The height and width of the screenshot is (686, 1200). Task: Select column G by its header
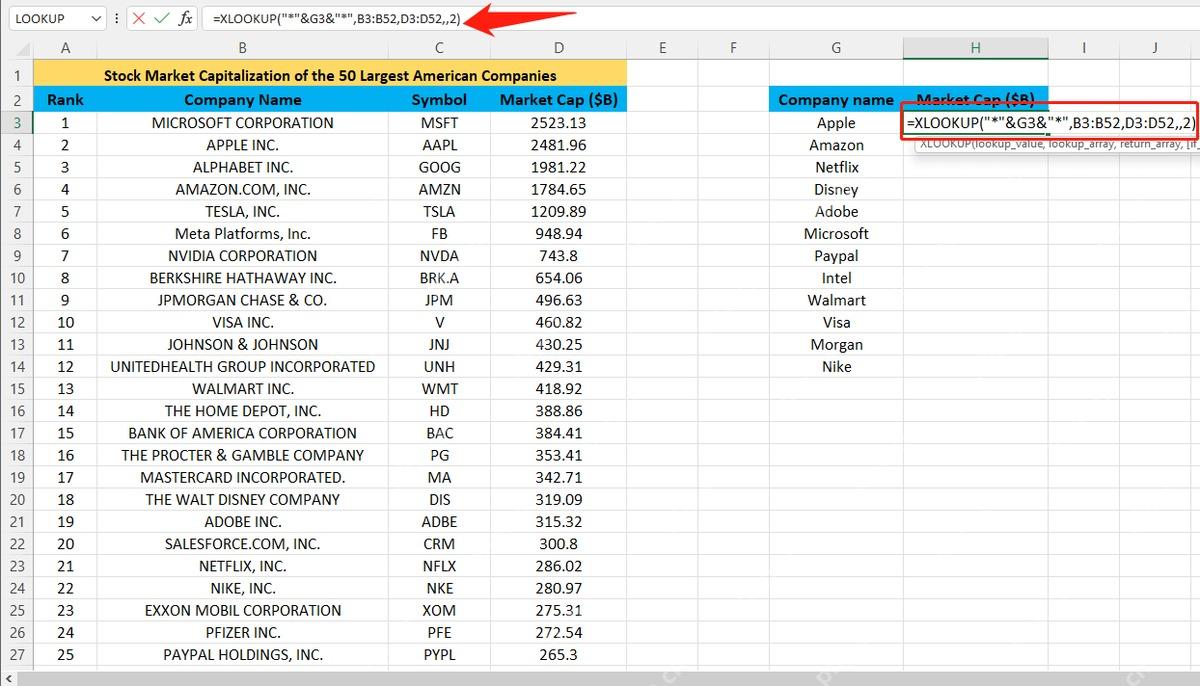click(836, 47)
